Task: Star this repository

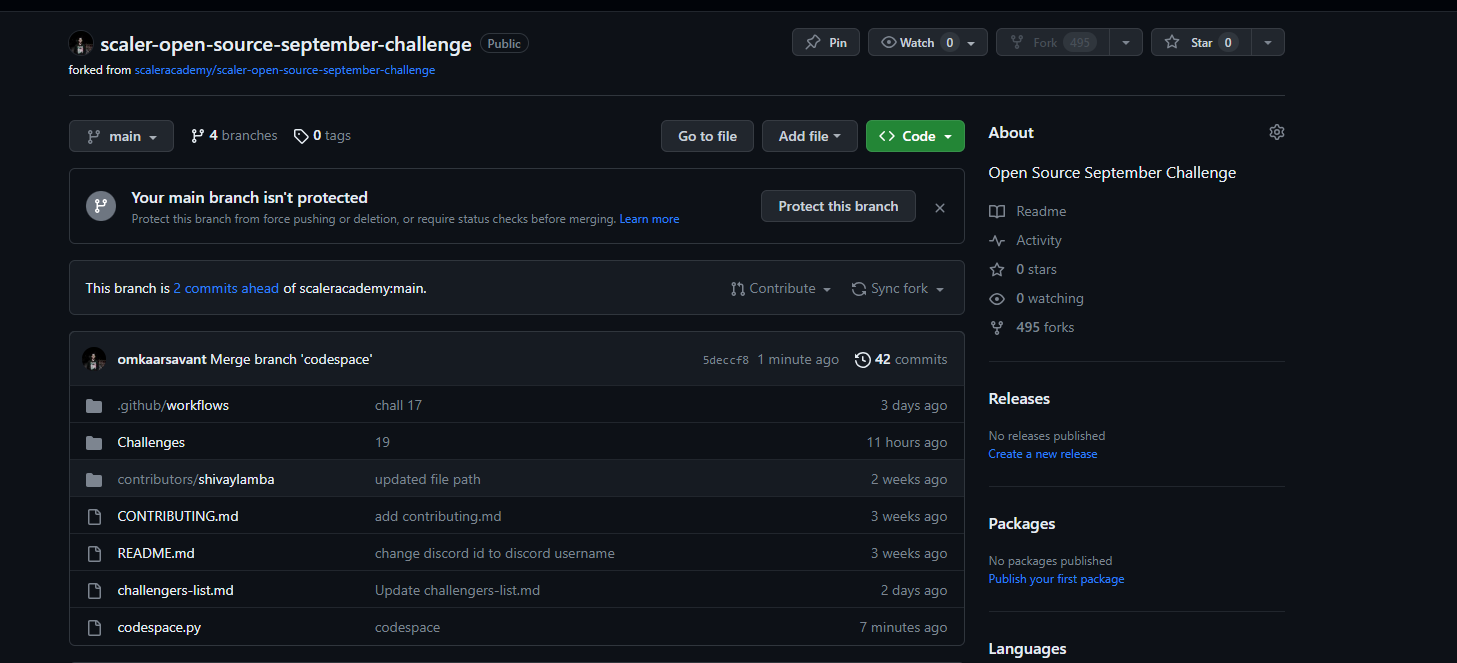Action: point(1200,42)
